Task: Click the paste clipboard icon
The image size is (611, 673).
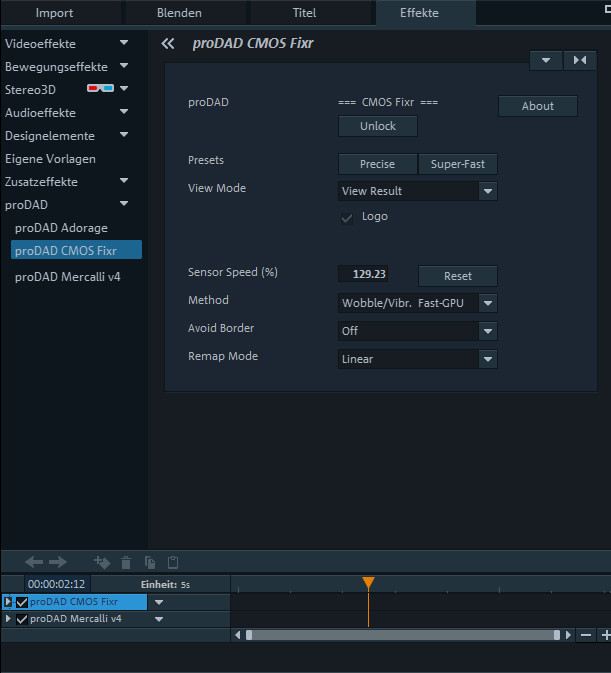Action: tap(173, 562)
